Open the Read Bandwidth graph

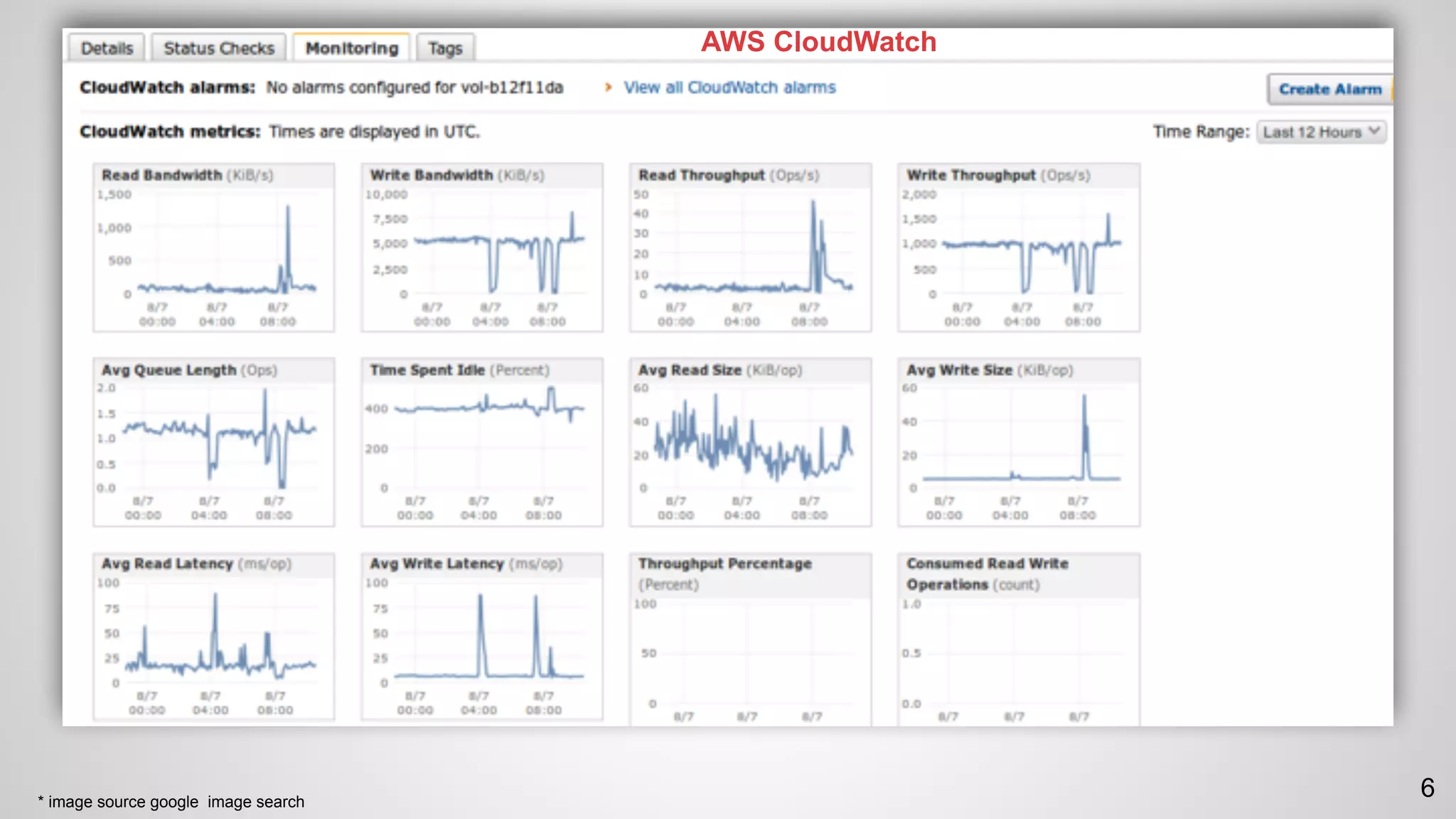[x=213, y=247]
